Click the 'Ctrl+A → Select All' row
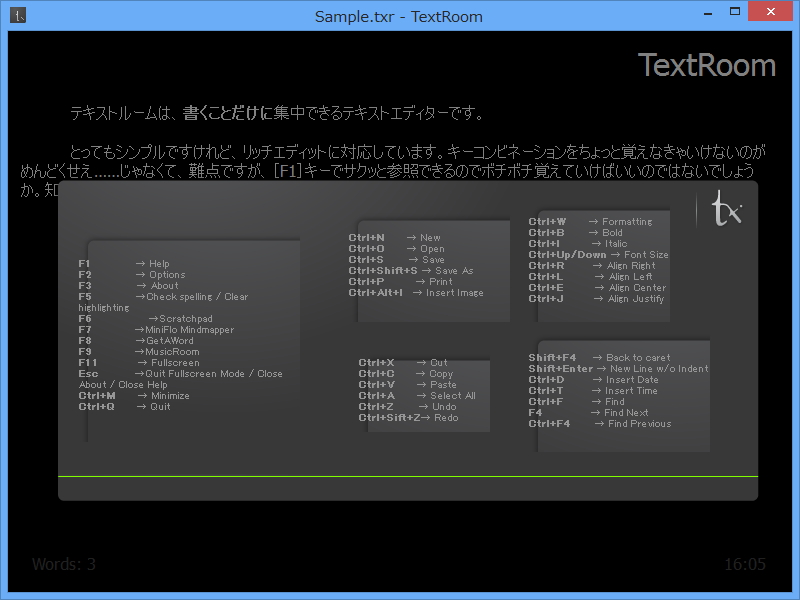This screenshot has height=600, width=800. pos(417,395)
